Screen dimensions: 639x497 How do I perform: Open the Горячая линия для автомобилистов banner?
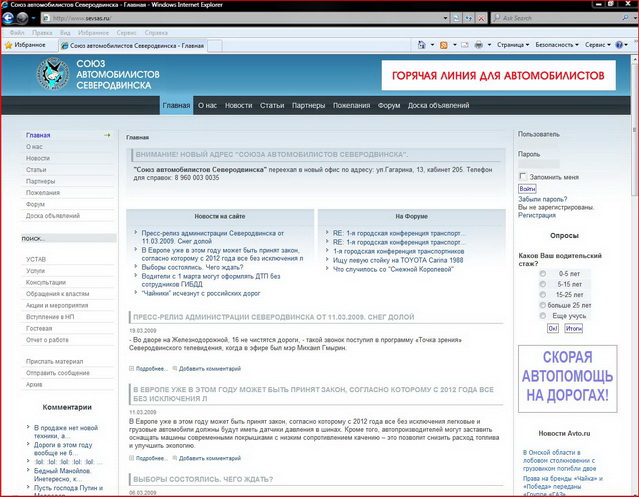[498, 75]
